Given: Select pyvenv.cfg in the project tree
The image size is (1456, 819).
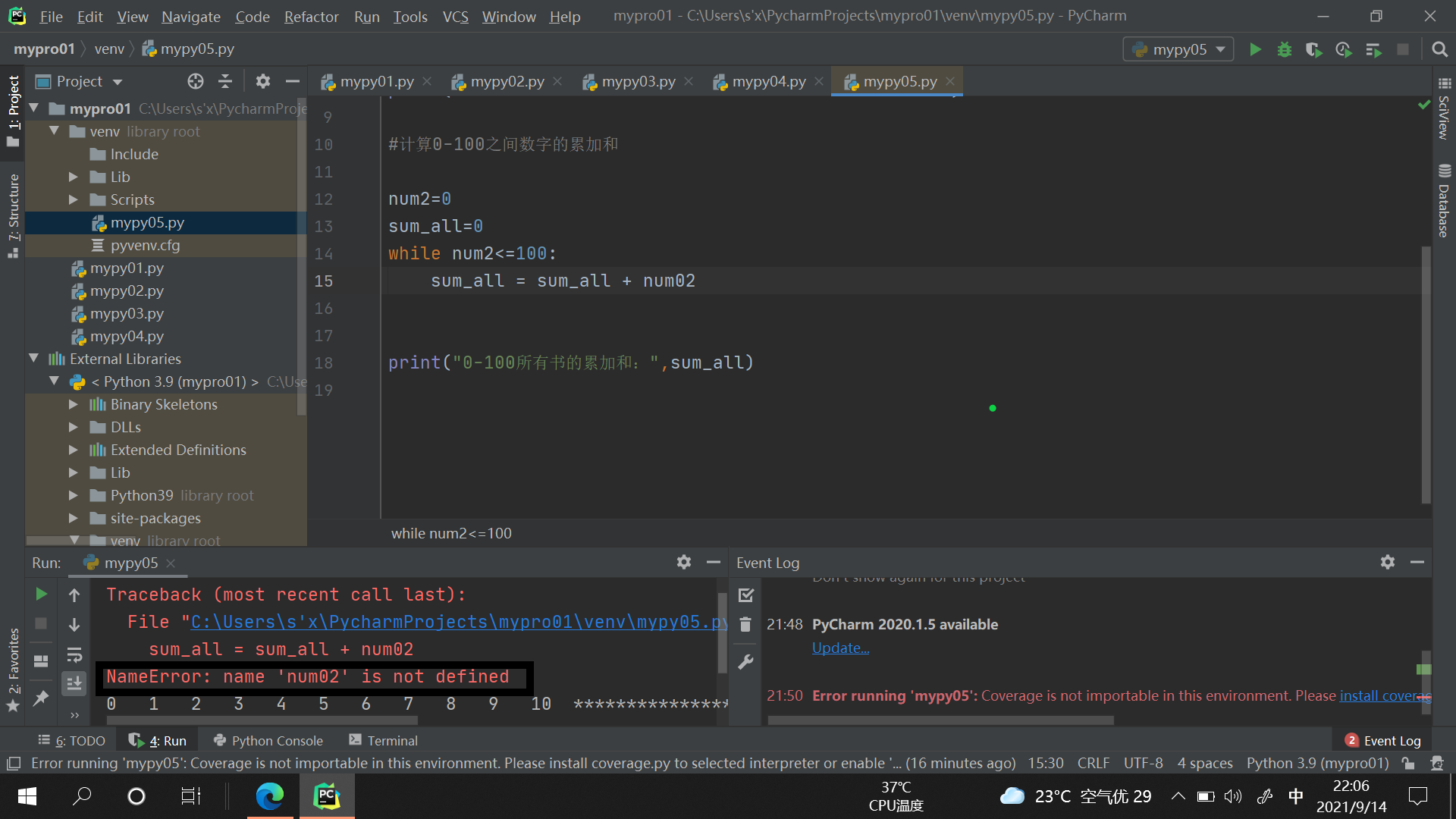Looking at the screenshot, I should (145, 245).
